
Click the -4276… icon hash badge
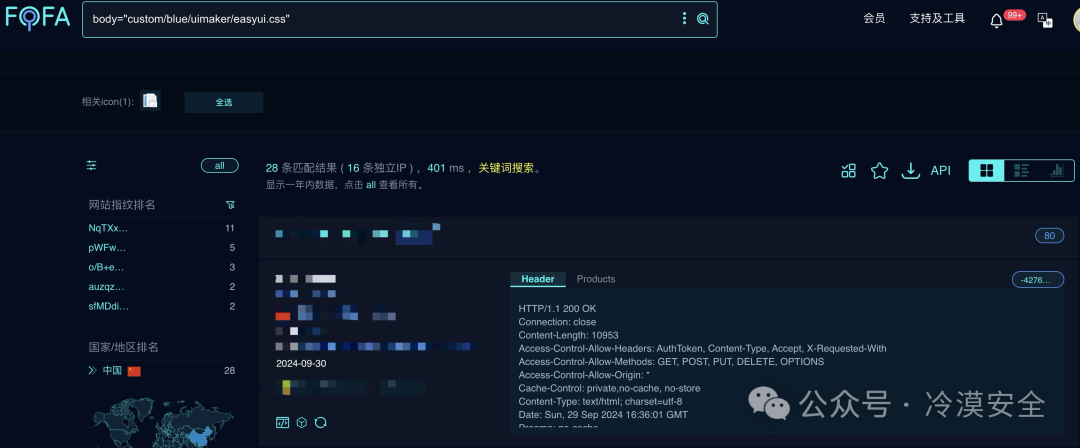click(x=1037, y=280)
